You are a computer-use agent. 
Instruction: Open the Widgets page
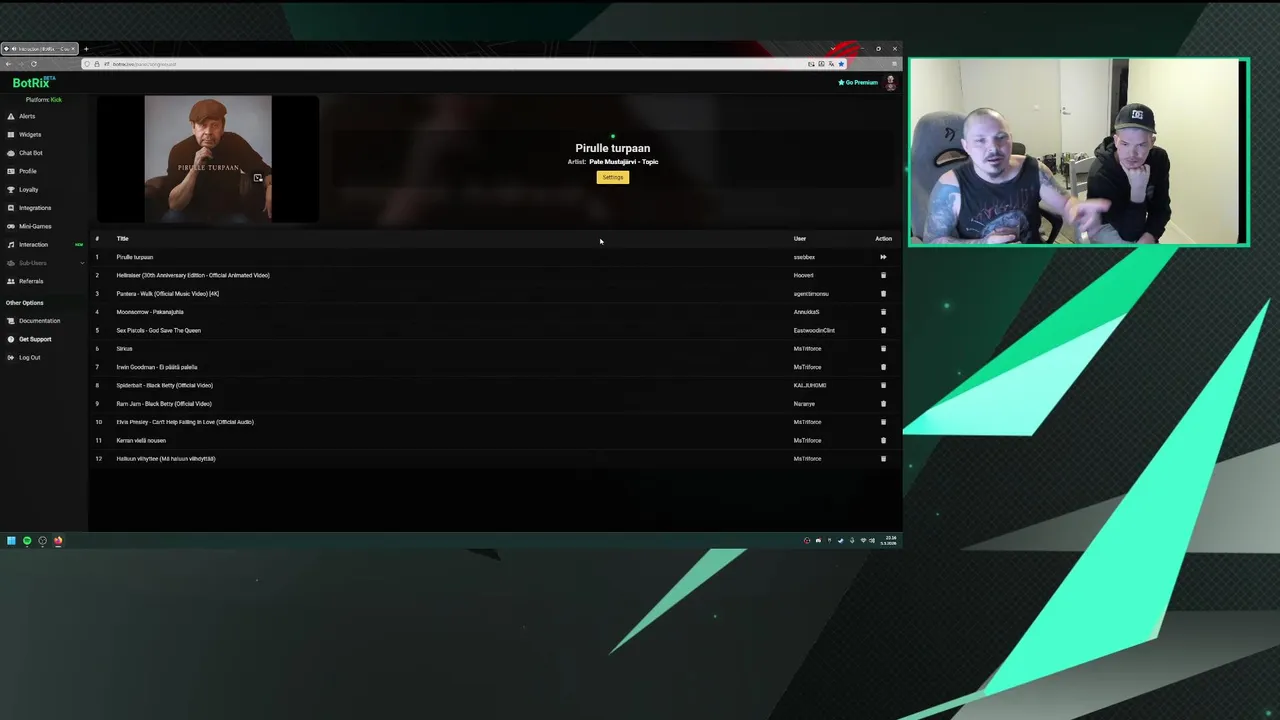(x=30, y=134)
